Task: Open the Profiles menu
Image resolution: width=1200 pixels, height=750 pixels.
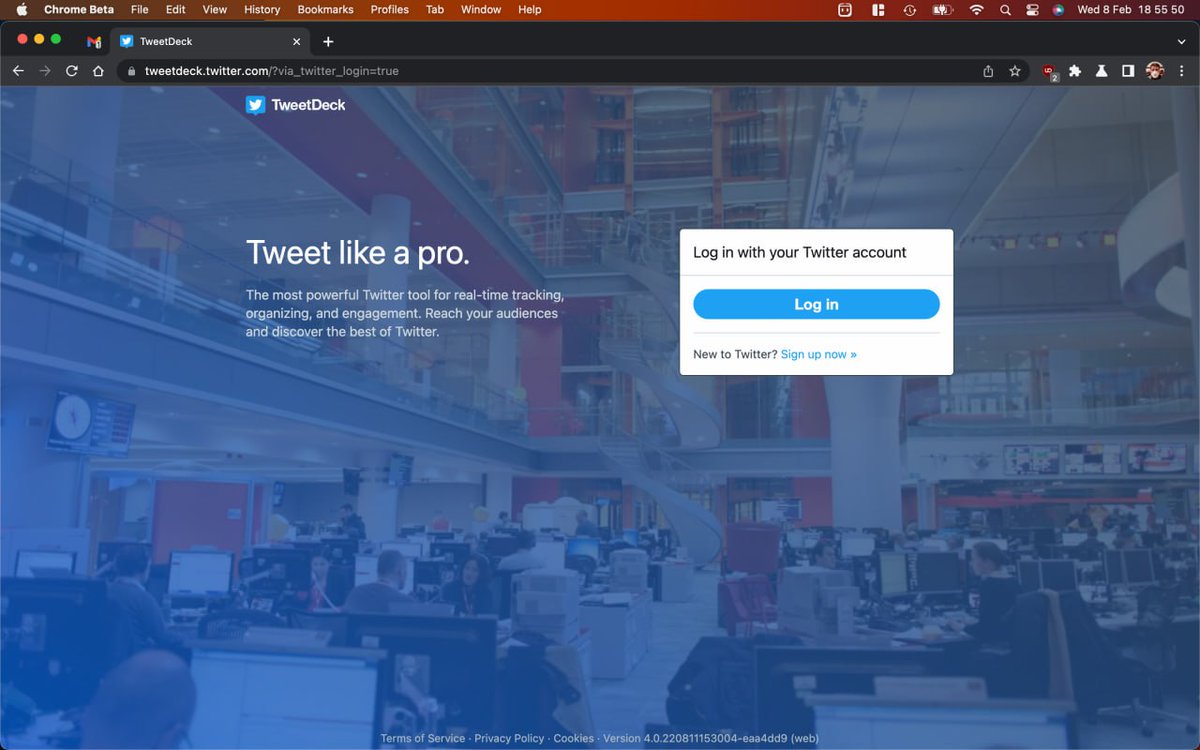Action: pyautogui.click(x=389, y=10)
